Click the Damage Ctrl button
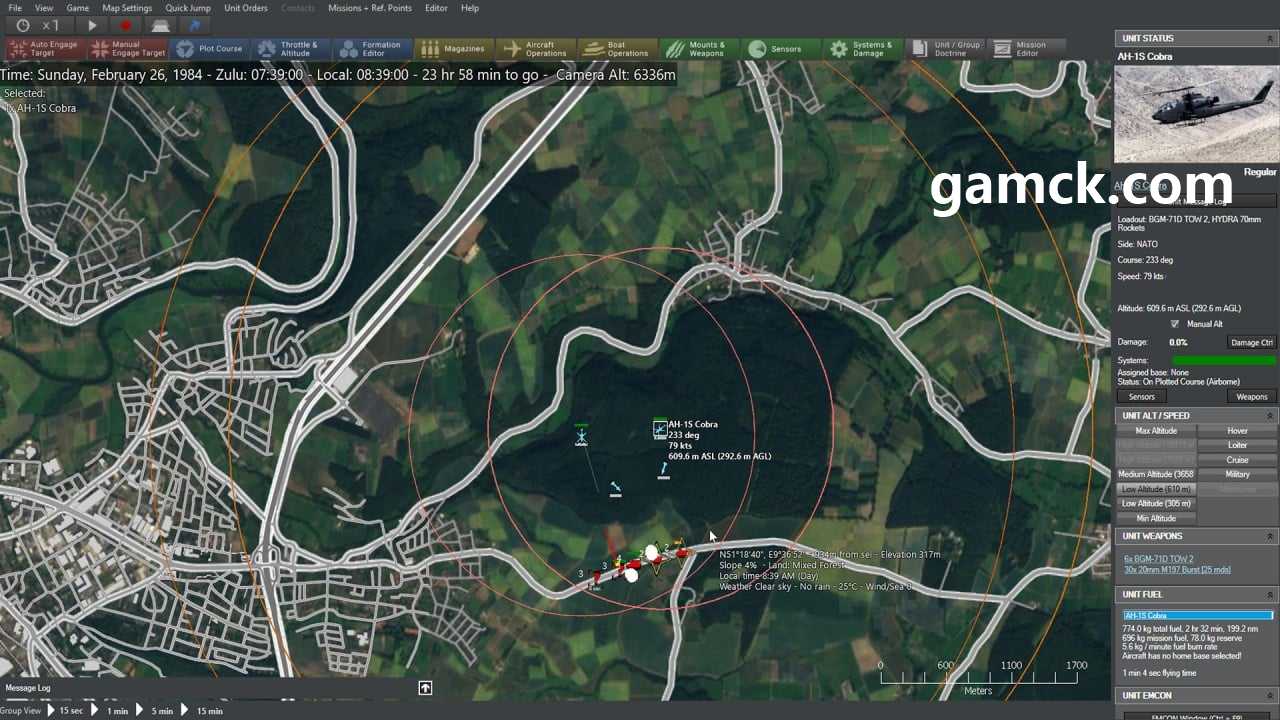The width and height of the screenshot is (1280, 720). point(1252,342)
